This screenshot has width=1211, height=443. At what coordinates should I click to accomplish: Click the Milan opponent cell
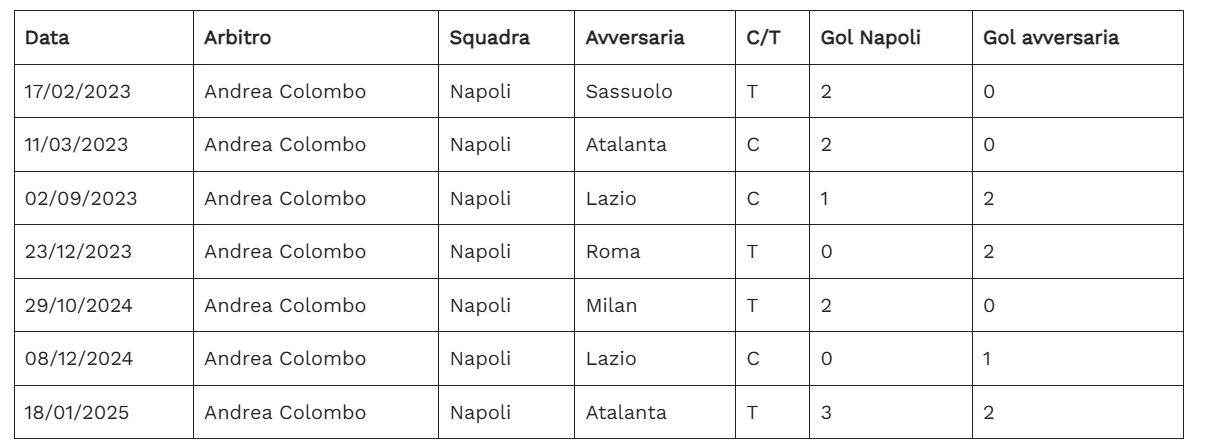(x=611, y=305)
